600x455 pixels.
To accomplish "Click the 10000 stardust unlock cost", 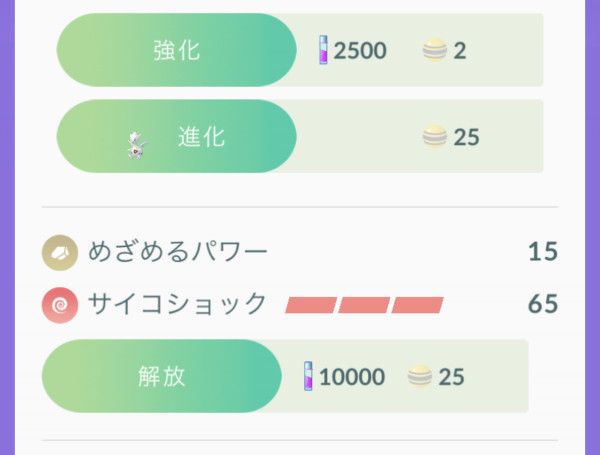I will [352, 377].
